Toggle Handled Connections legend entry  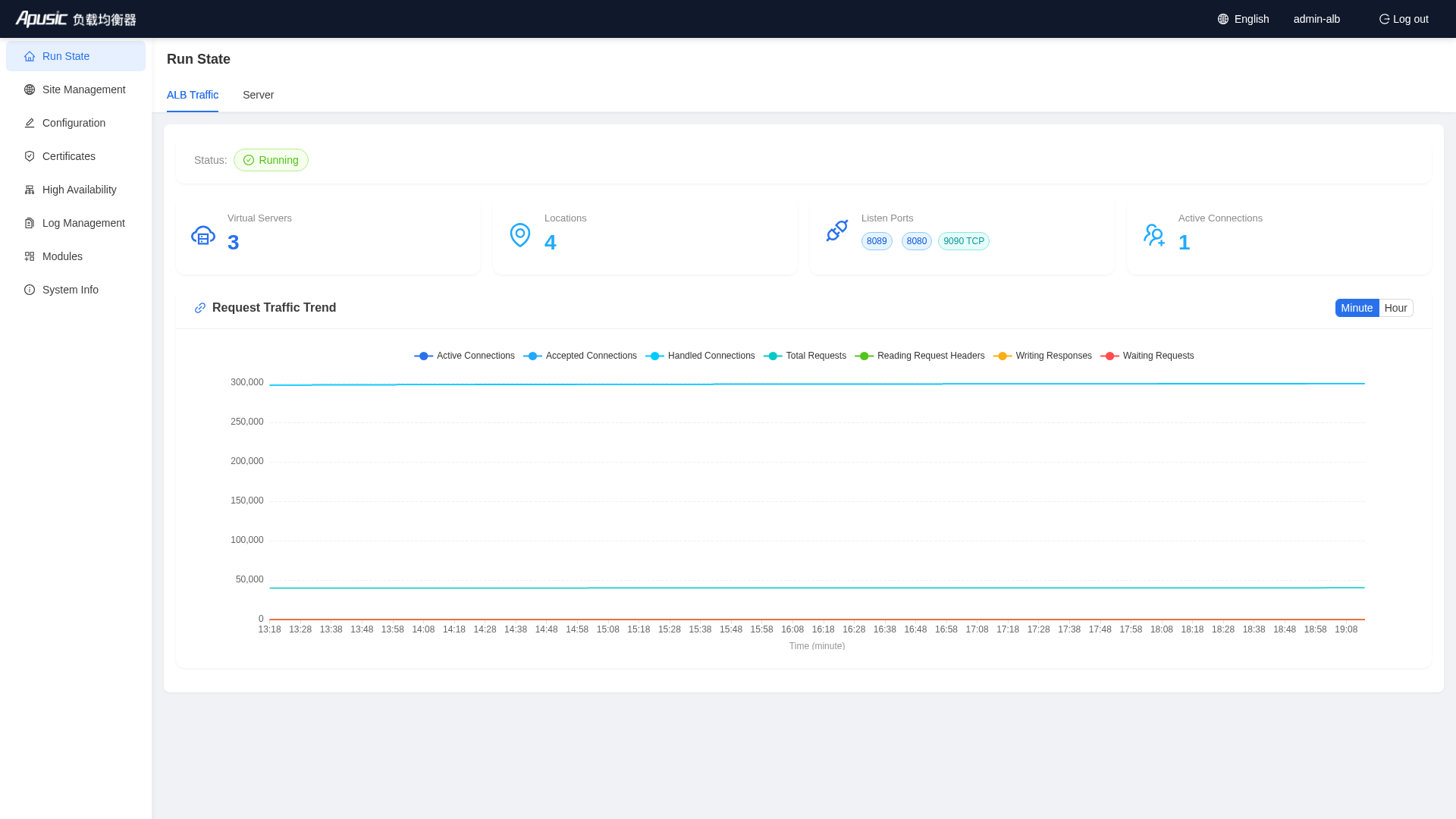[x=700, y=356]
